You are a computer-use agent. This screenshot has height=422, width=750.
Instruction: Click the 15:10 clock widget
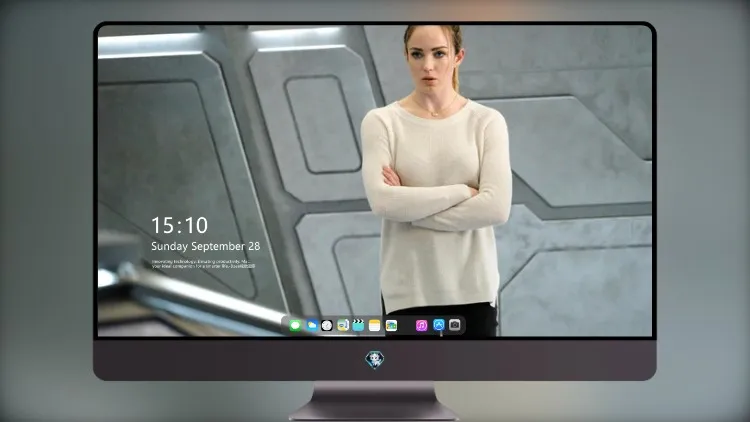point(179,225)
